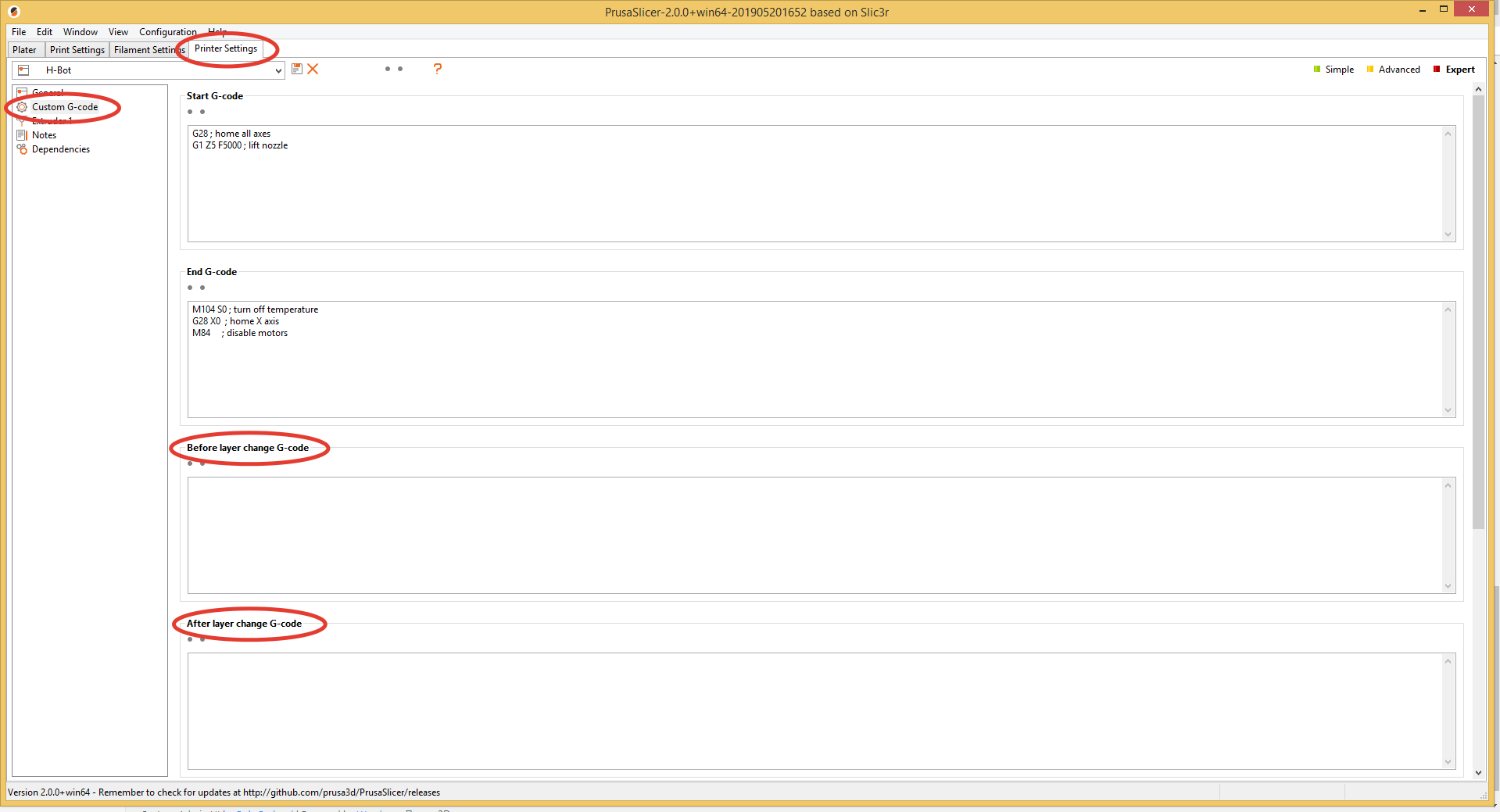
Task: Click the right bullet under End G-code heading
Action: tap(202, 288)
